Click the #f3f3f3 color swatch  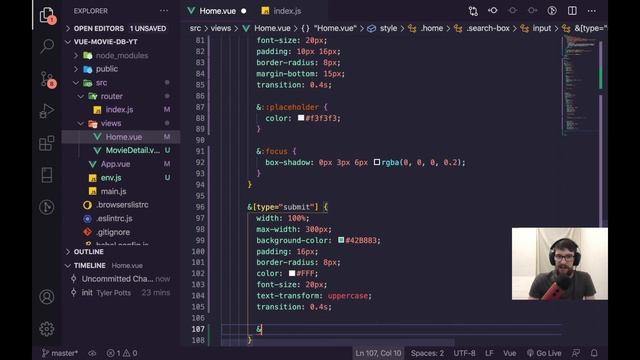[x=301, y=118]
